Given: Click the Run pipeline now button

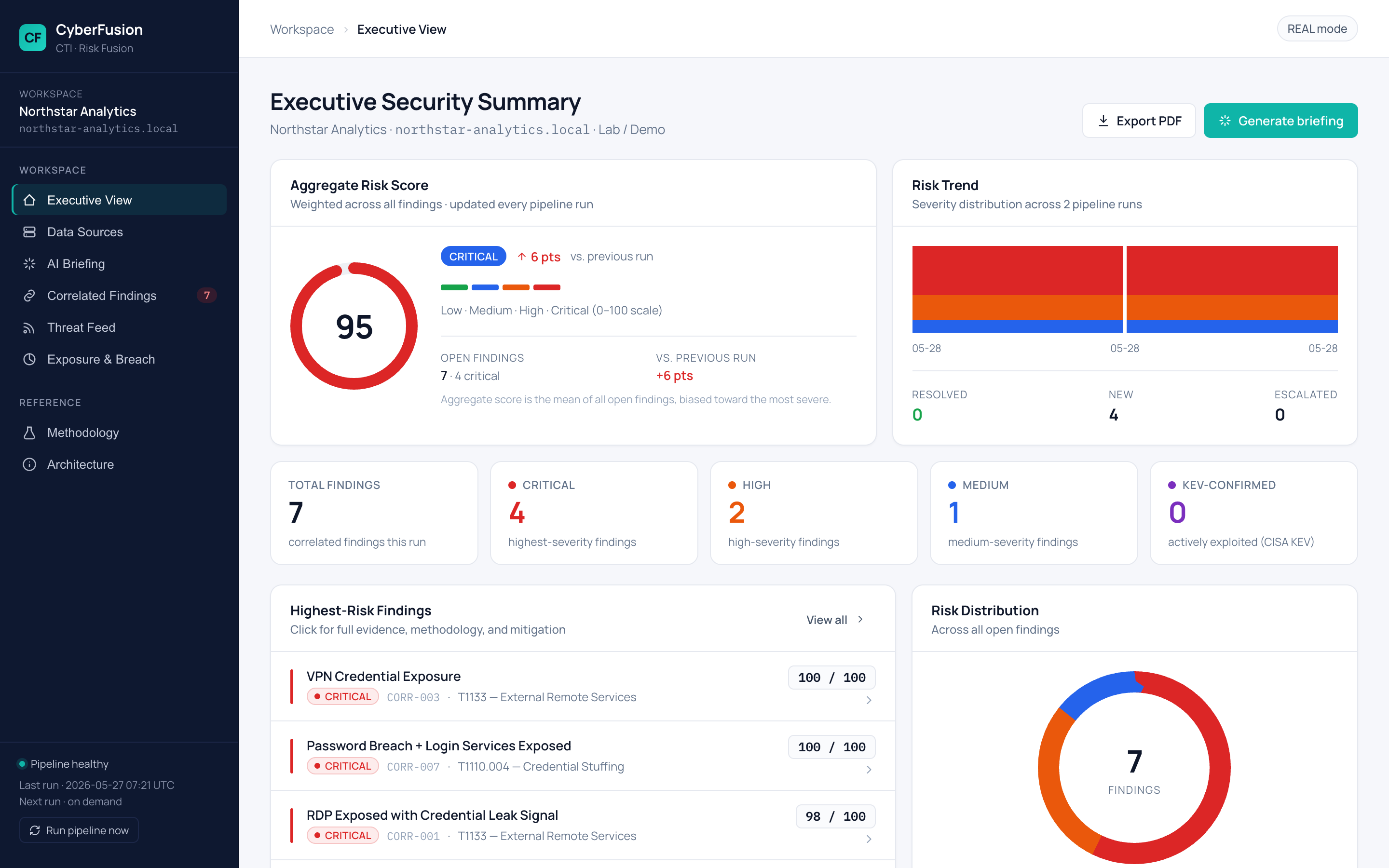Looking at the screenshot, I should point(79,830).
